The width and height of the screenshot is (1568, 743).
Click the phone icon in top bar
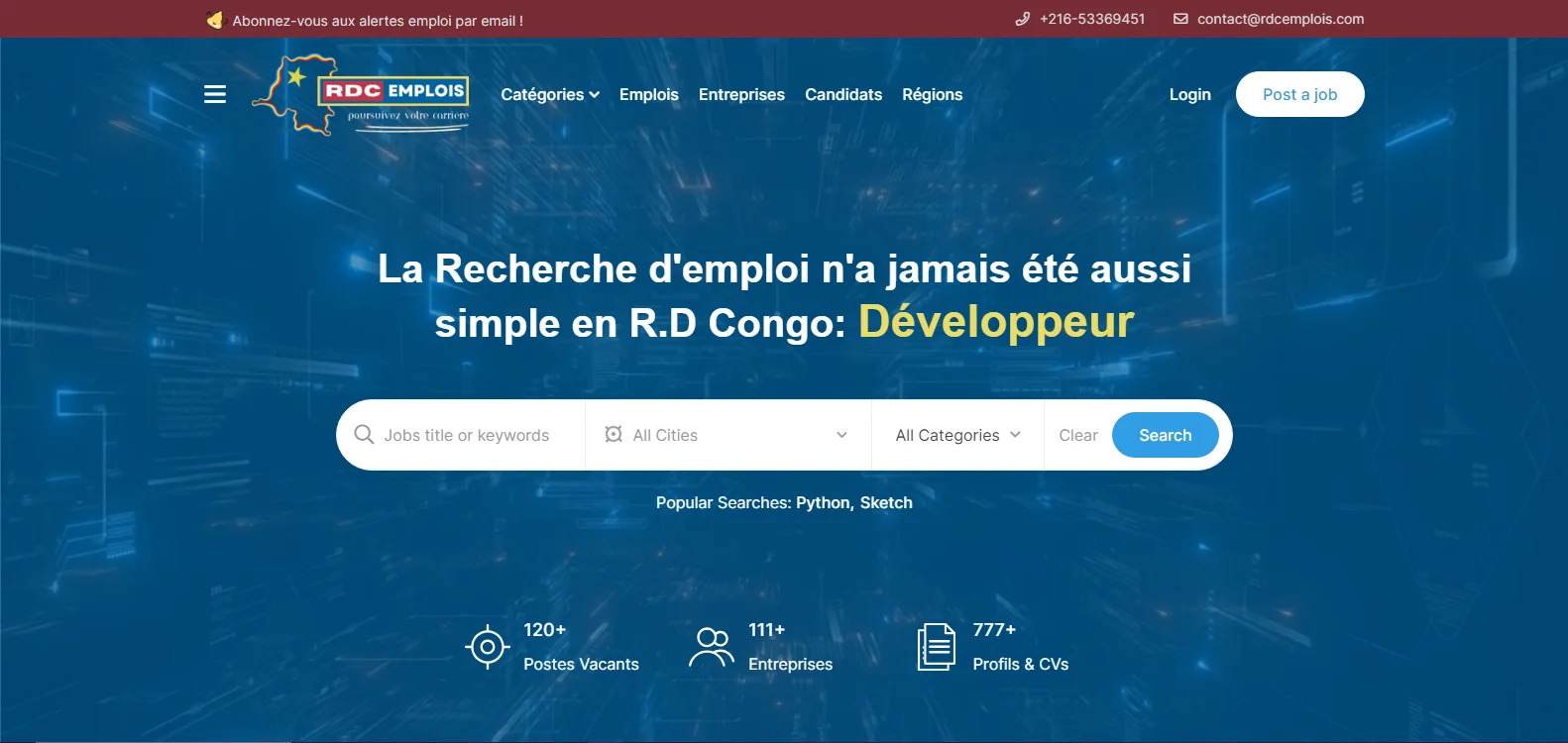pos(1023,19)
